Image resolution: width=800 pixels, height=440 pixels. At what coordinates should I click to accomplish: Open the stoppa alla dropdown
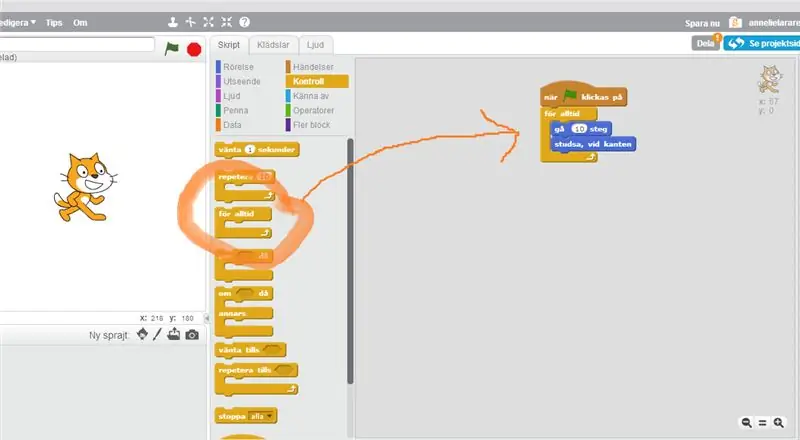263,417
